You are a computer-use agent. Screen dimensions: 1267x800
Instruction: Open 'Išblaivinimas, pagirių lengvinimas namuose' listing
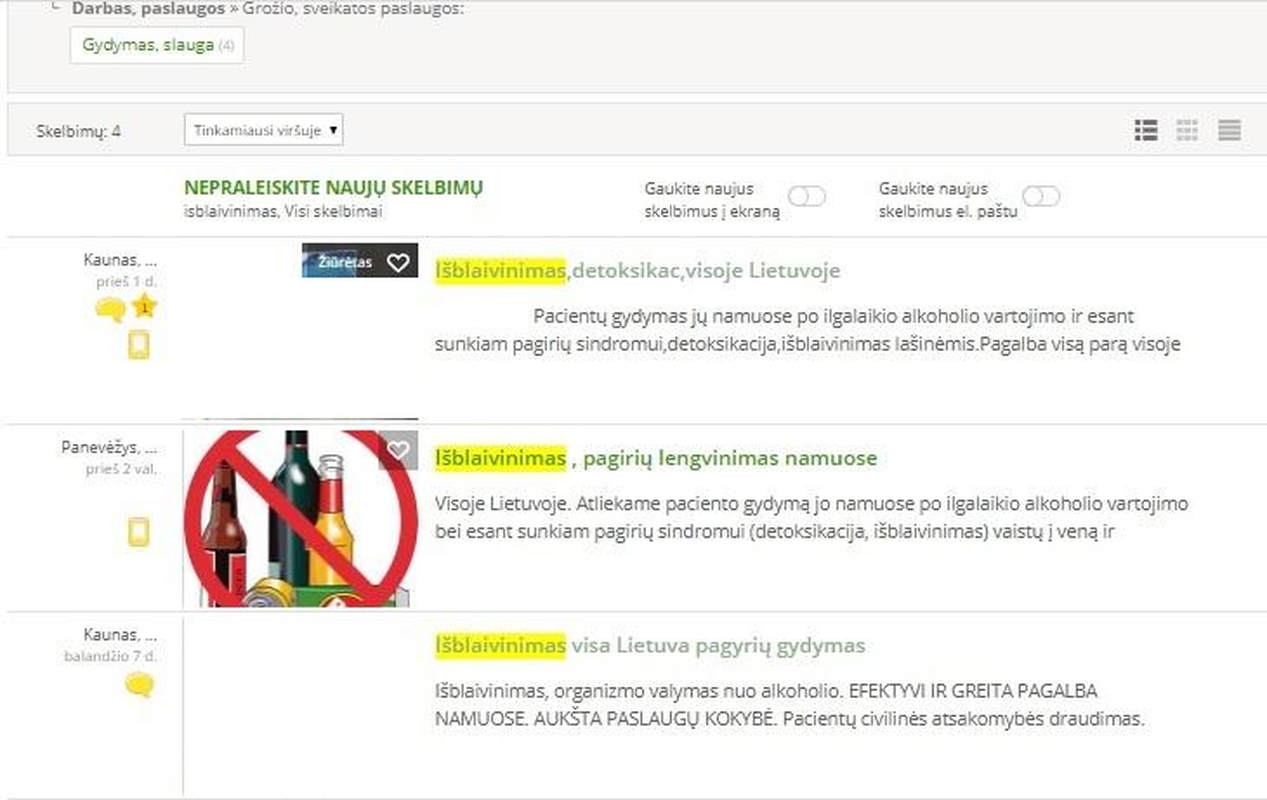[x=655, y=458]
